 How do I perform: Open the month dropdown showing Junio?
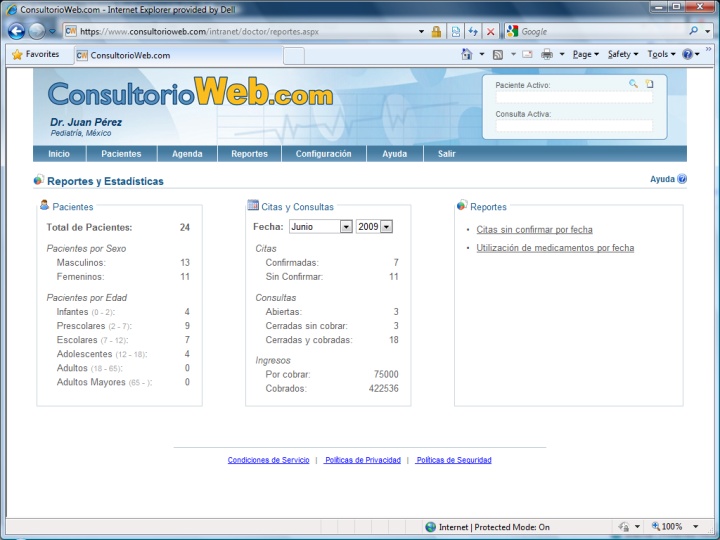tap(321, 226)
